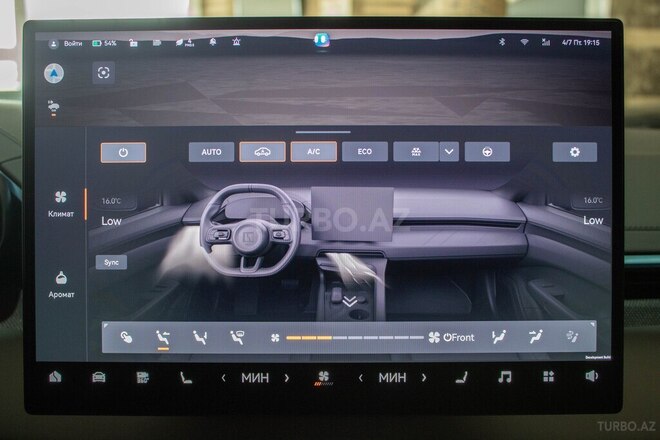This screenshot has width=660, height=440.
Task: Turn off Front climate zone
Action: pos(459,337)
